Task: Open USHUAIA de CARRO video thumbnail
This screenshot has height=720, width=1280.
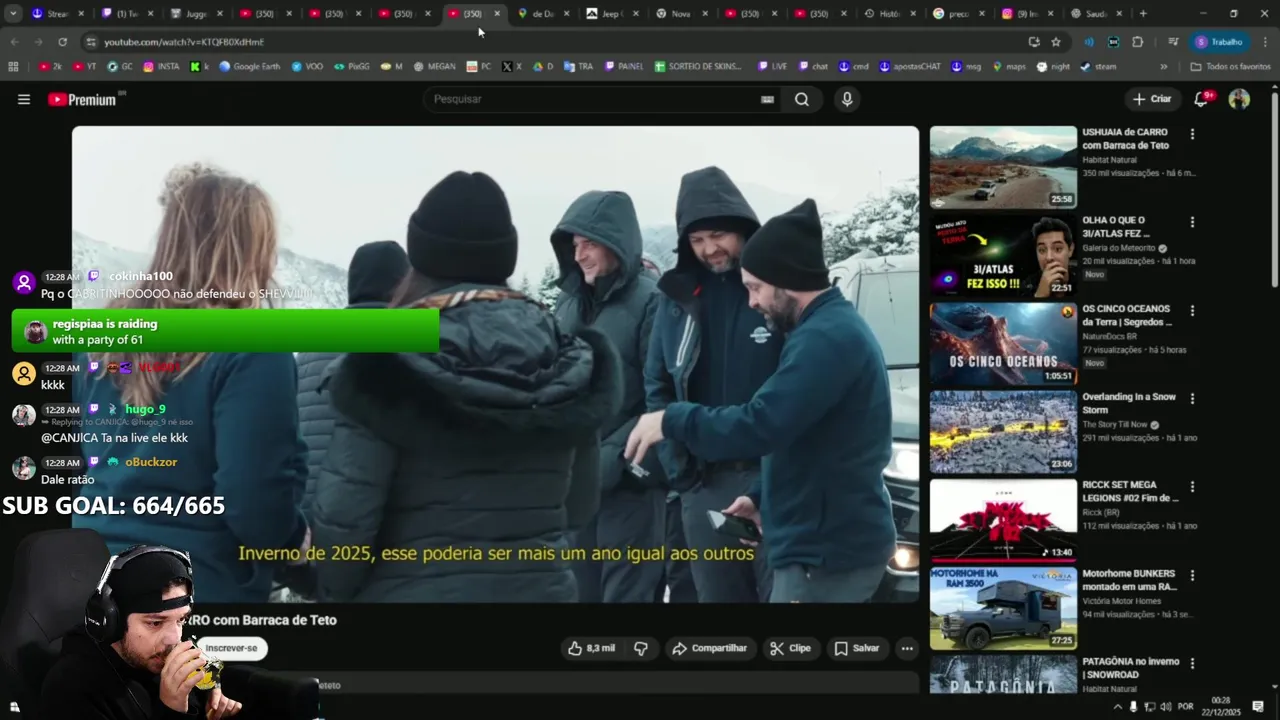Action: click(x=1003, y=167)
